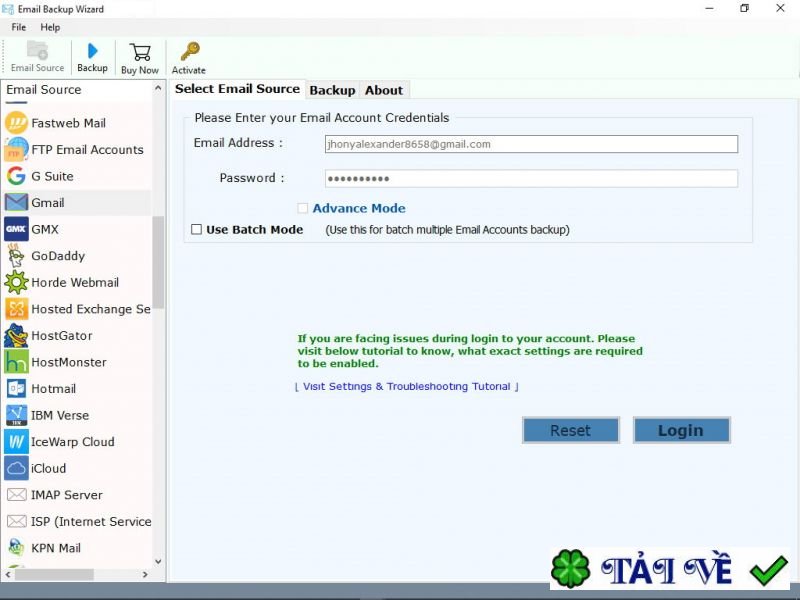
Task: Select Gmail text in source list
Action: pyautogui.click(x=48, y=203)
